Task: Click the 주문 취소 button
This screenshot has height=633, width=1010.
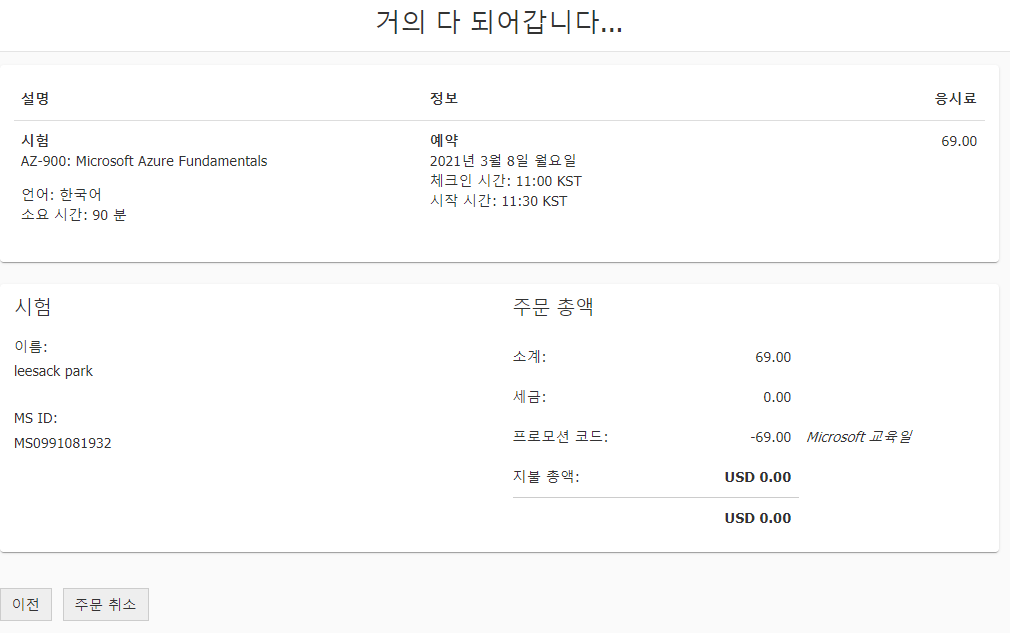Action: coord(106,604)
